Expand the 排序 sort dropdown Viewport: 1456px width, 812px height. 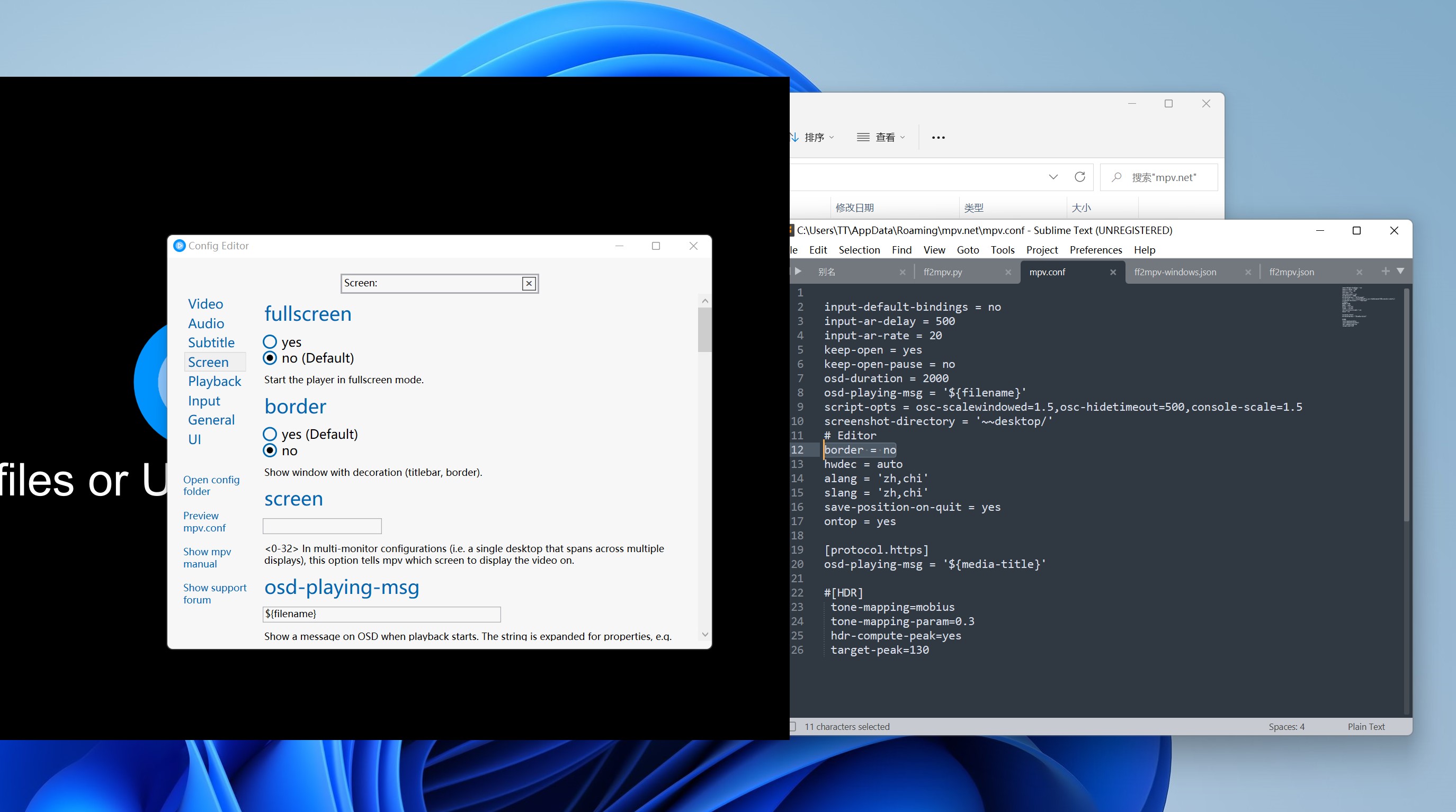pos(814,137)
